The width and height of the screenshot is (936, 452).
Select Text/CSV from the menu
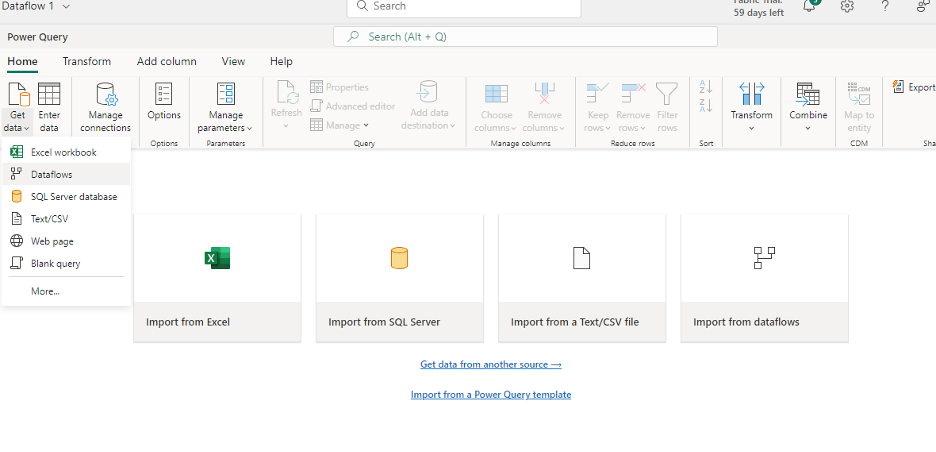[66, 219]
